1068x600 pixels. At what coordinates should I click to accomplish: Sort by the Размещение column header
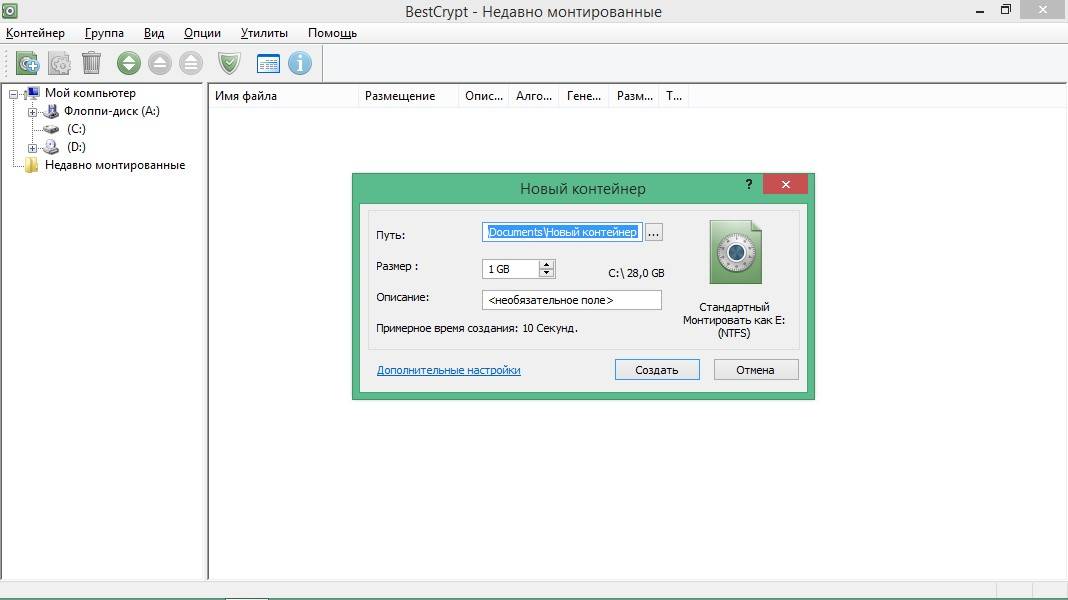click(x=409, y=96)
